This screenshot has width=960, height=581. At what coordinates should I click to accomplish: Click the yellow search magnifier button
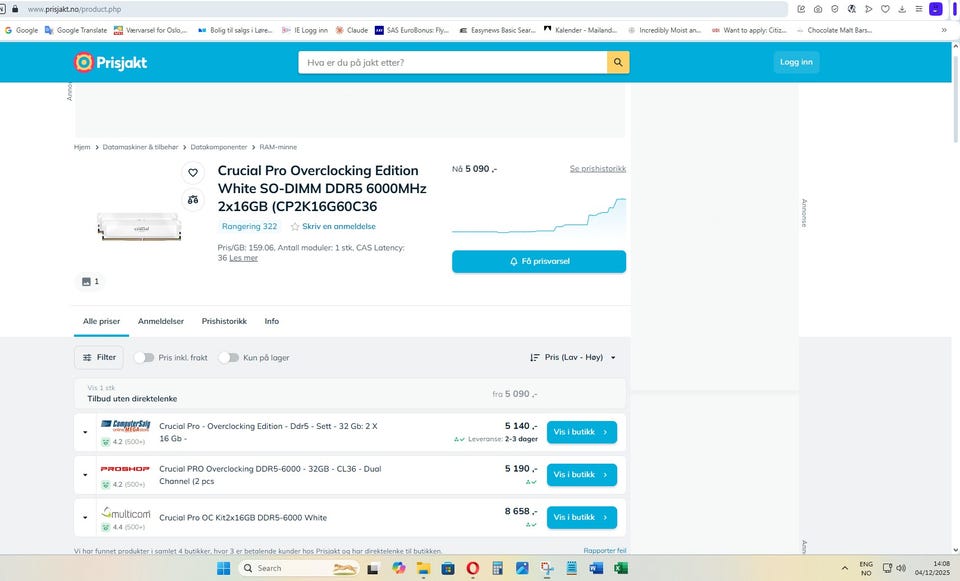coord(618,62)
